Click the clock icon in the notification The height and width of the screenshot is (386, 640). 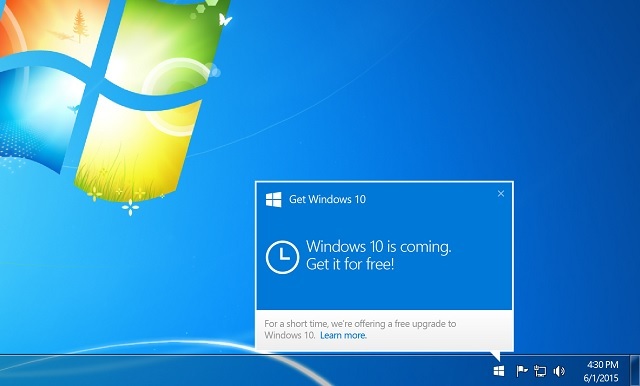[x=282, y=257]
